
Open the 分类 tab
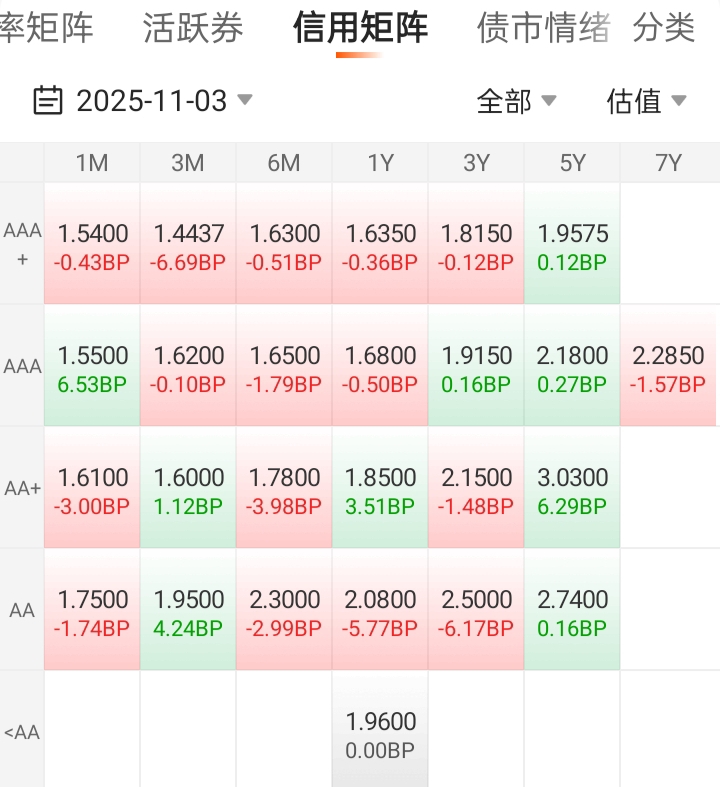664,28
